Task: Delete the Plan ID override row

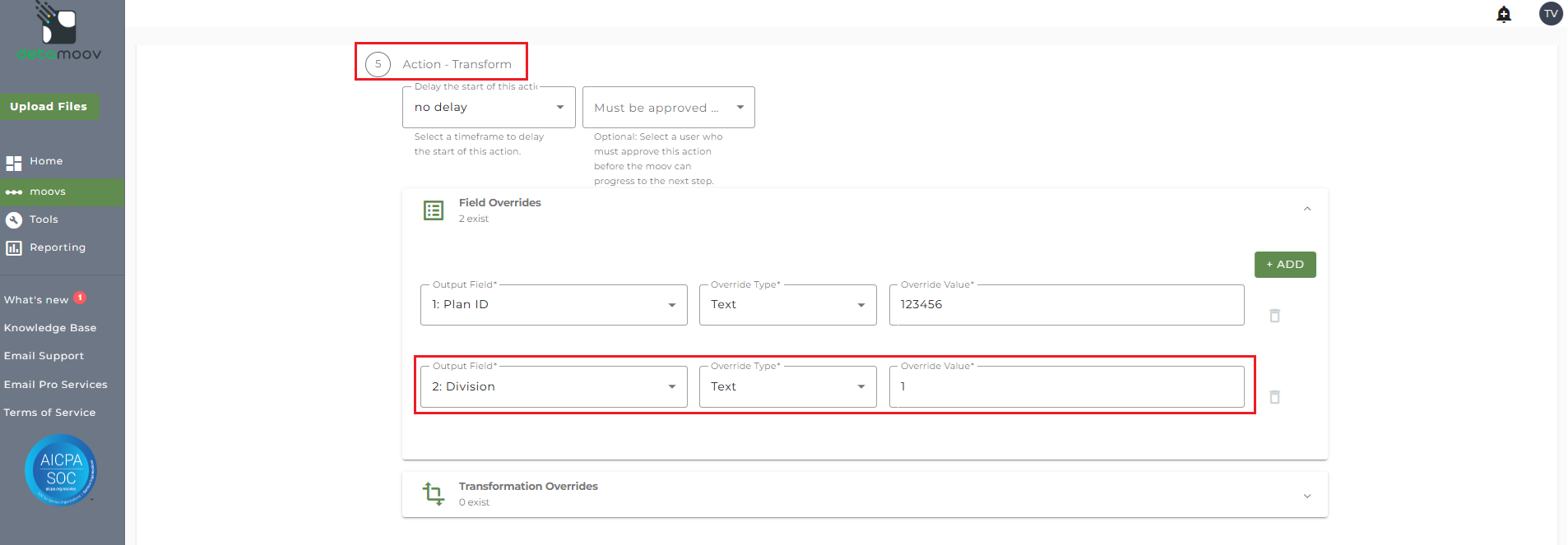Action: coord(1274,316)
